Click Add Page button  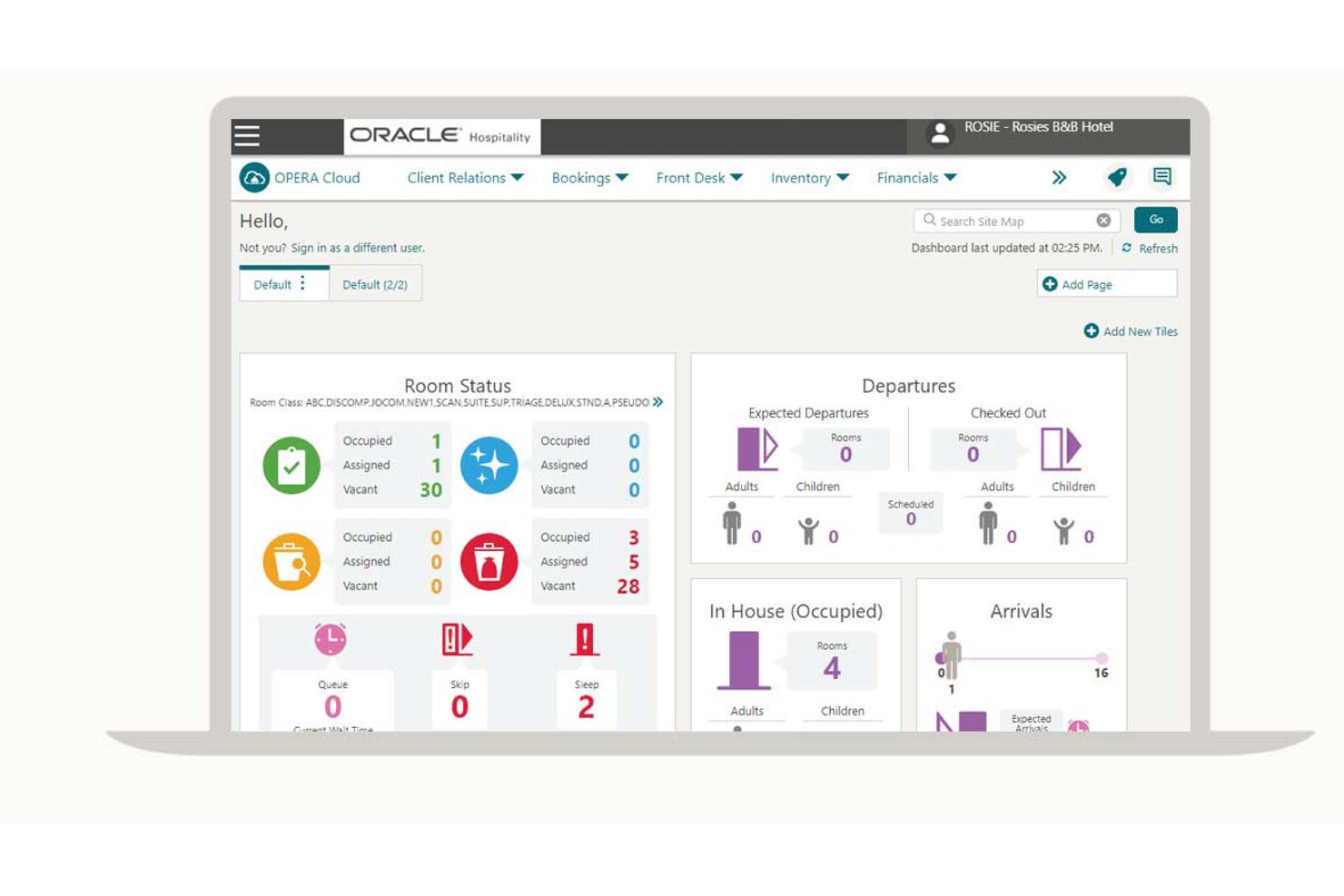1107,284
